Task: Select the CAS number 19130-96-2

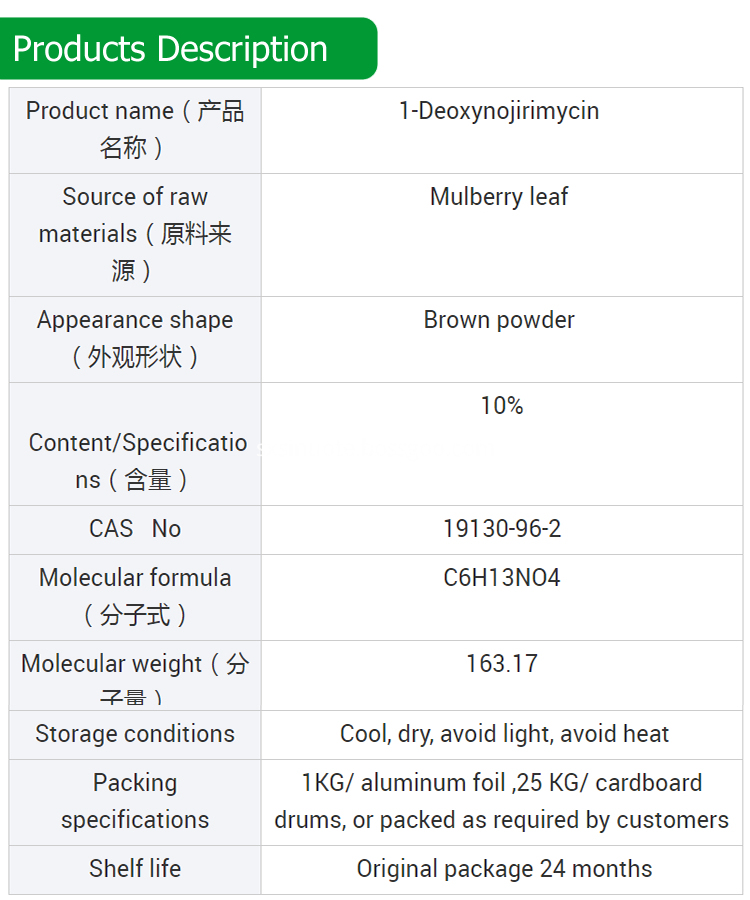Action: (502, 529)
